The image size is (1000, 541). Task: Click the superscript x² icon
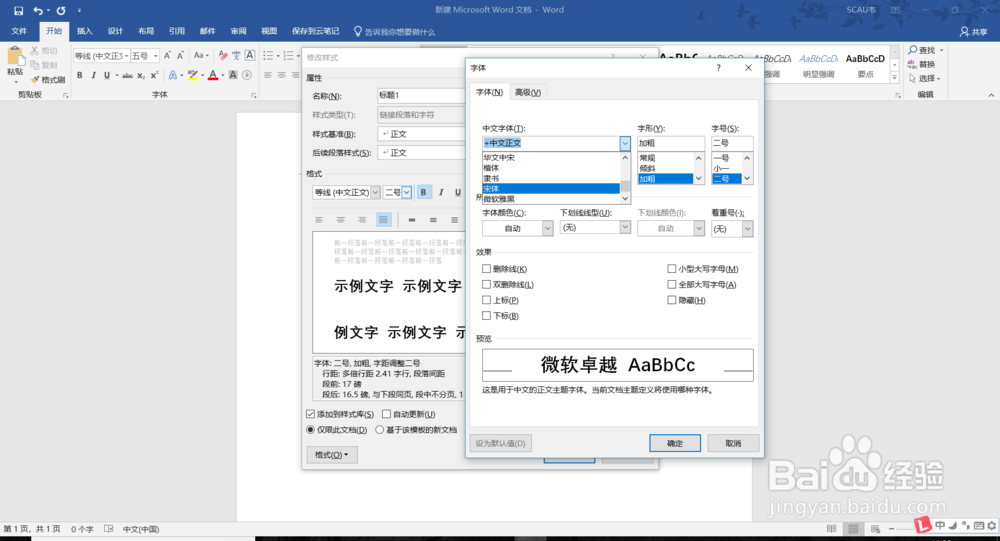(154, 75)
